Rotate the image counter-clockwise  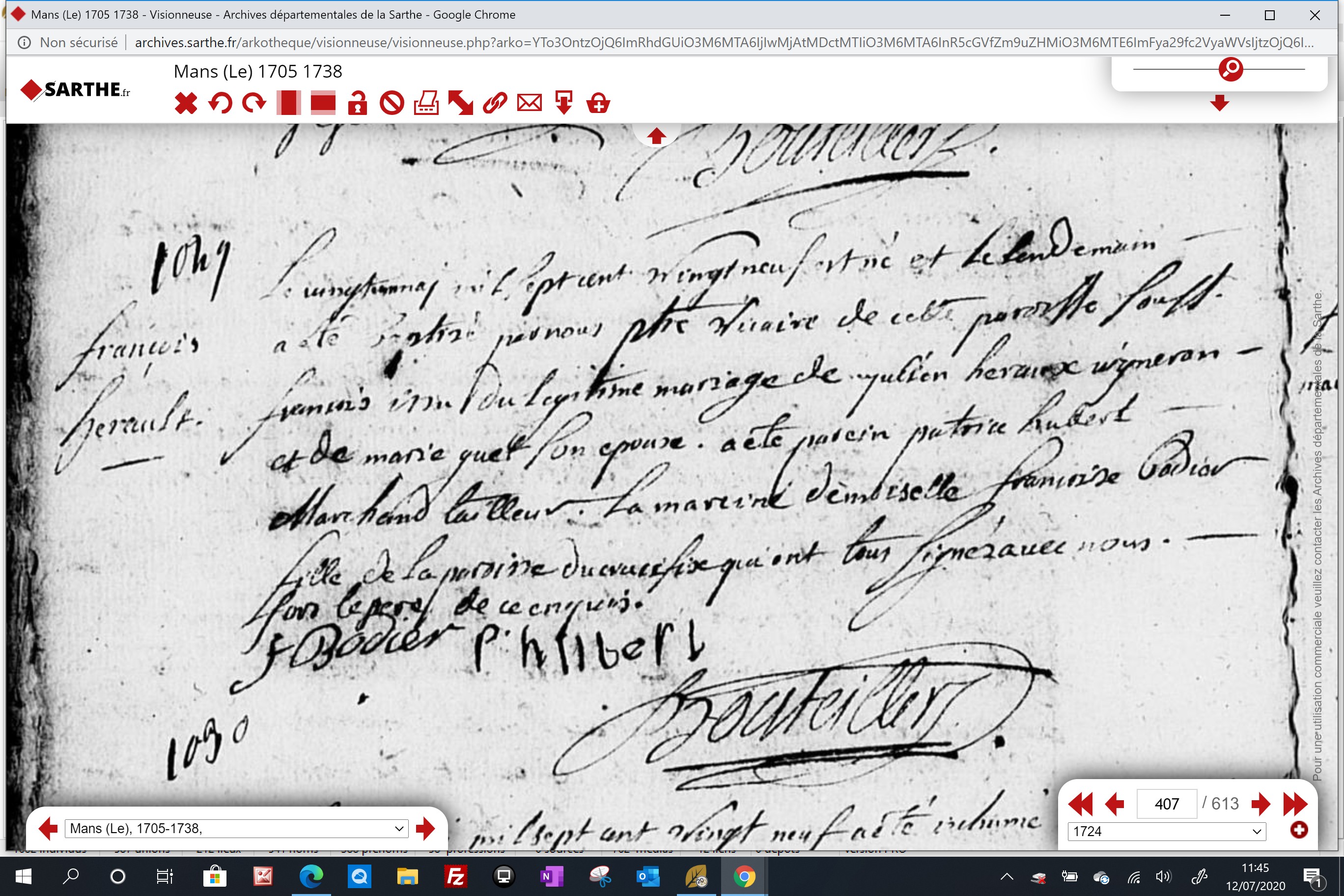tap(220, 104)
